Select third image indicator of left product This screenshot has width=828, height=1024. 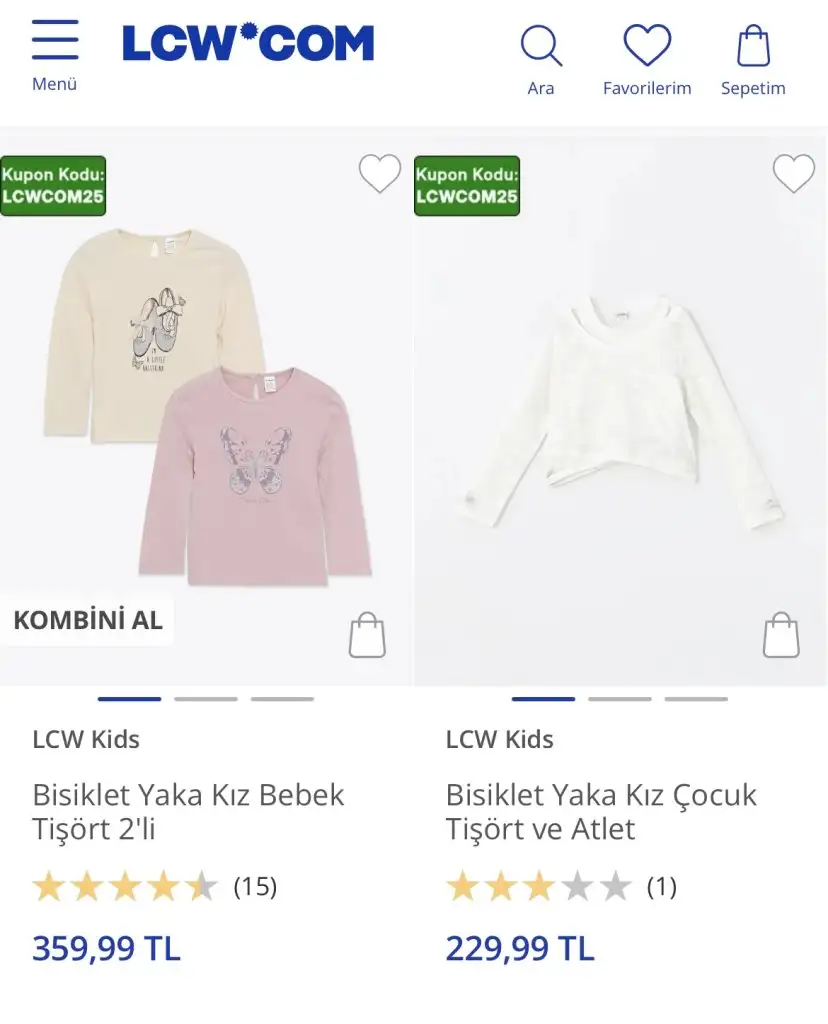(x=282, y=699)
